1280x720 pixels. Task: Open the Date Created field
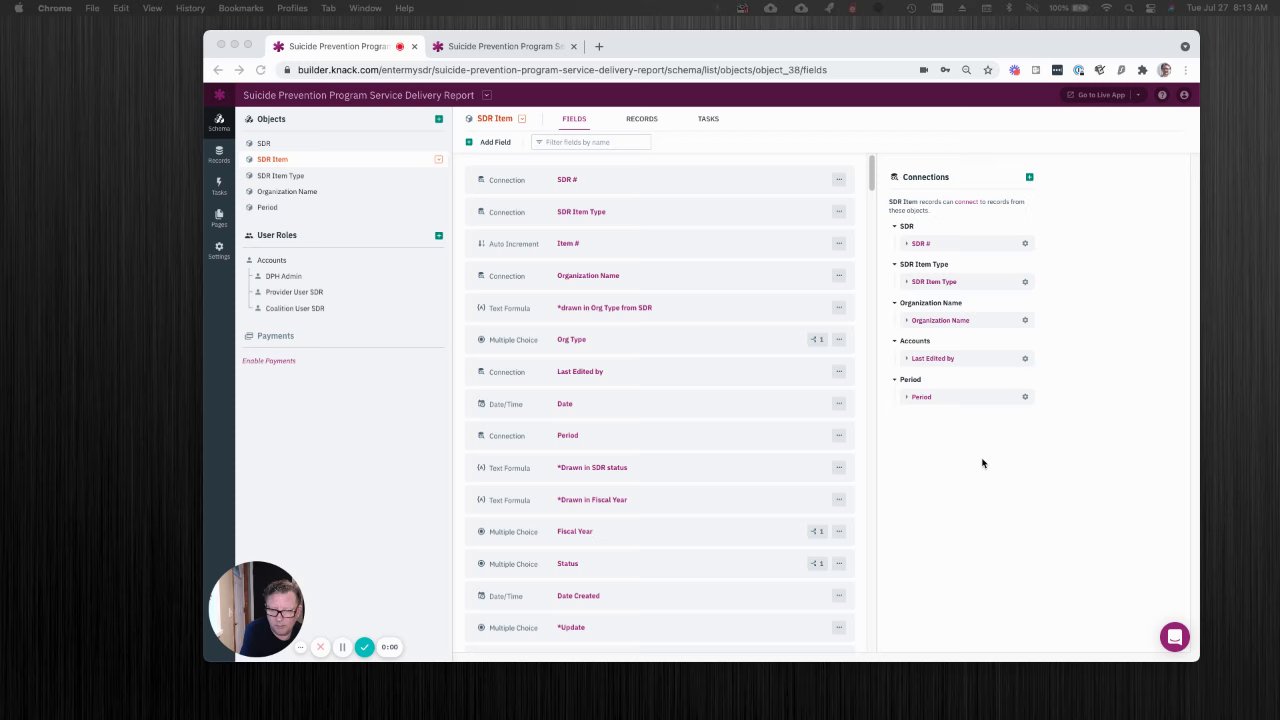click(578, 596)
